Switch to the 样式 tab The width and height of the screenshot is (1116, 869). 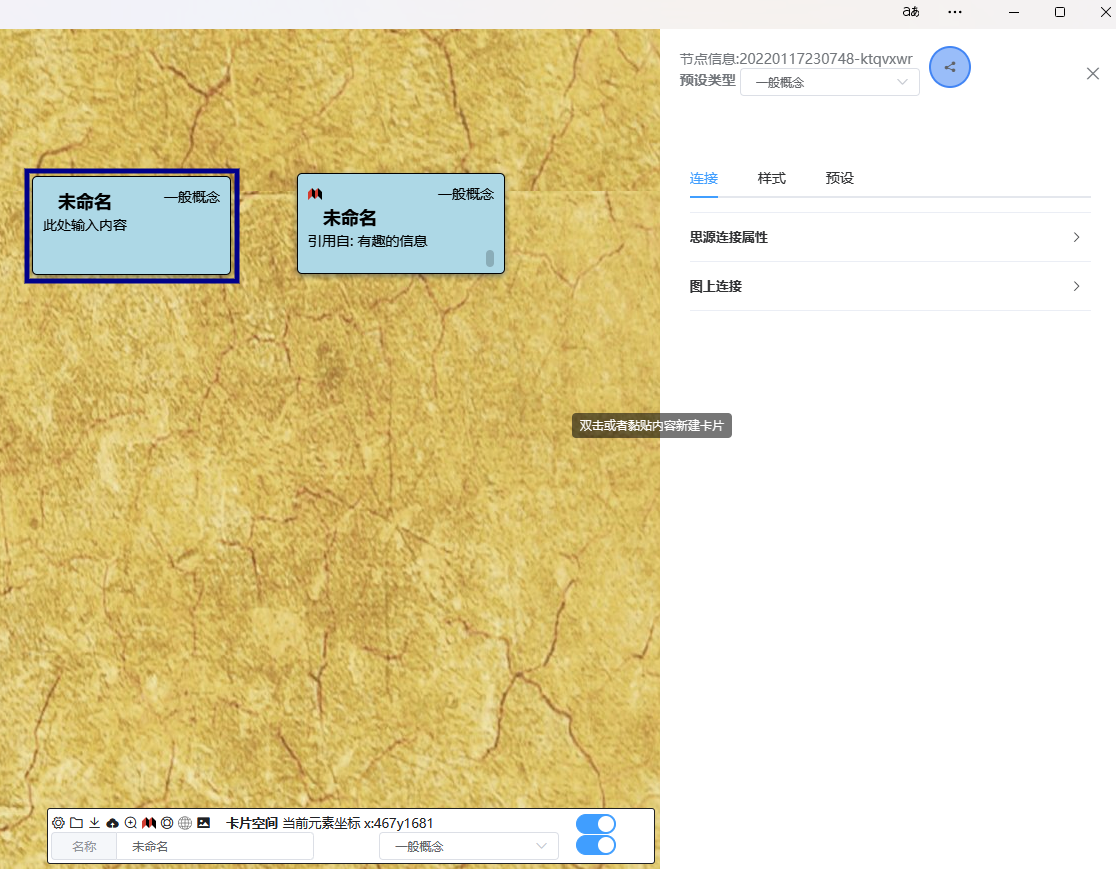[772, 178]
